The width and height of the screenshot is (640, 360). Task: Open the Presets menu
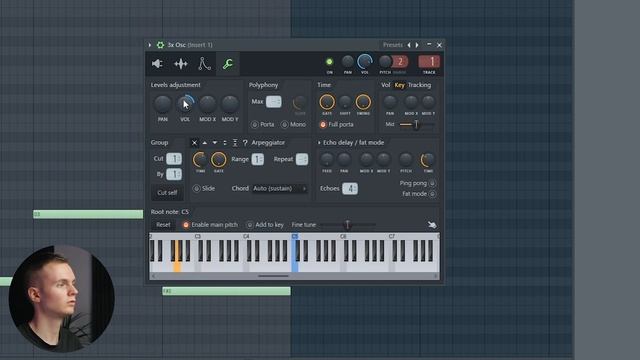point(393,45)
